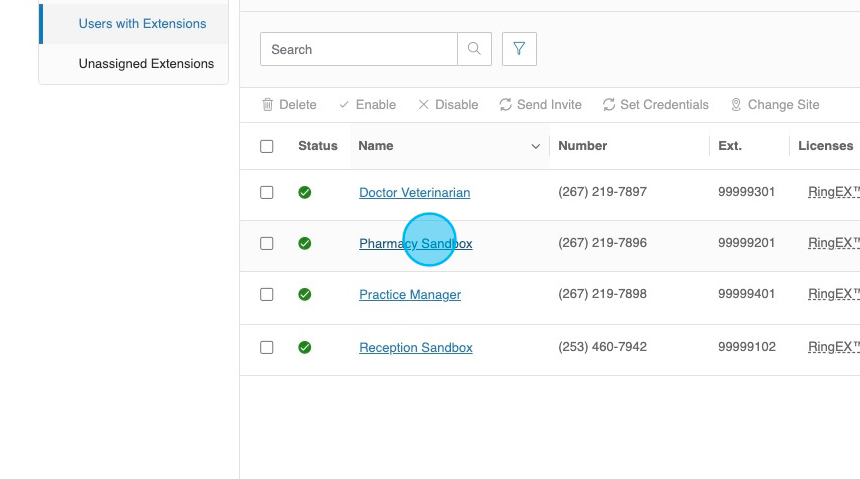Check the Doctor Veterinarian row checkbox
860x479 pixels.
tap(267, 192)
